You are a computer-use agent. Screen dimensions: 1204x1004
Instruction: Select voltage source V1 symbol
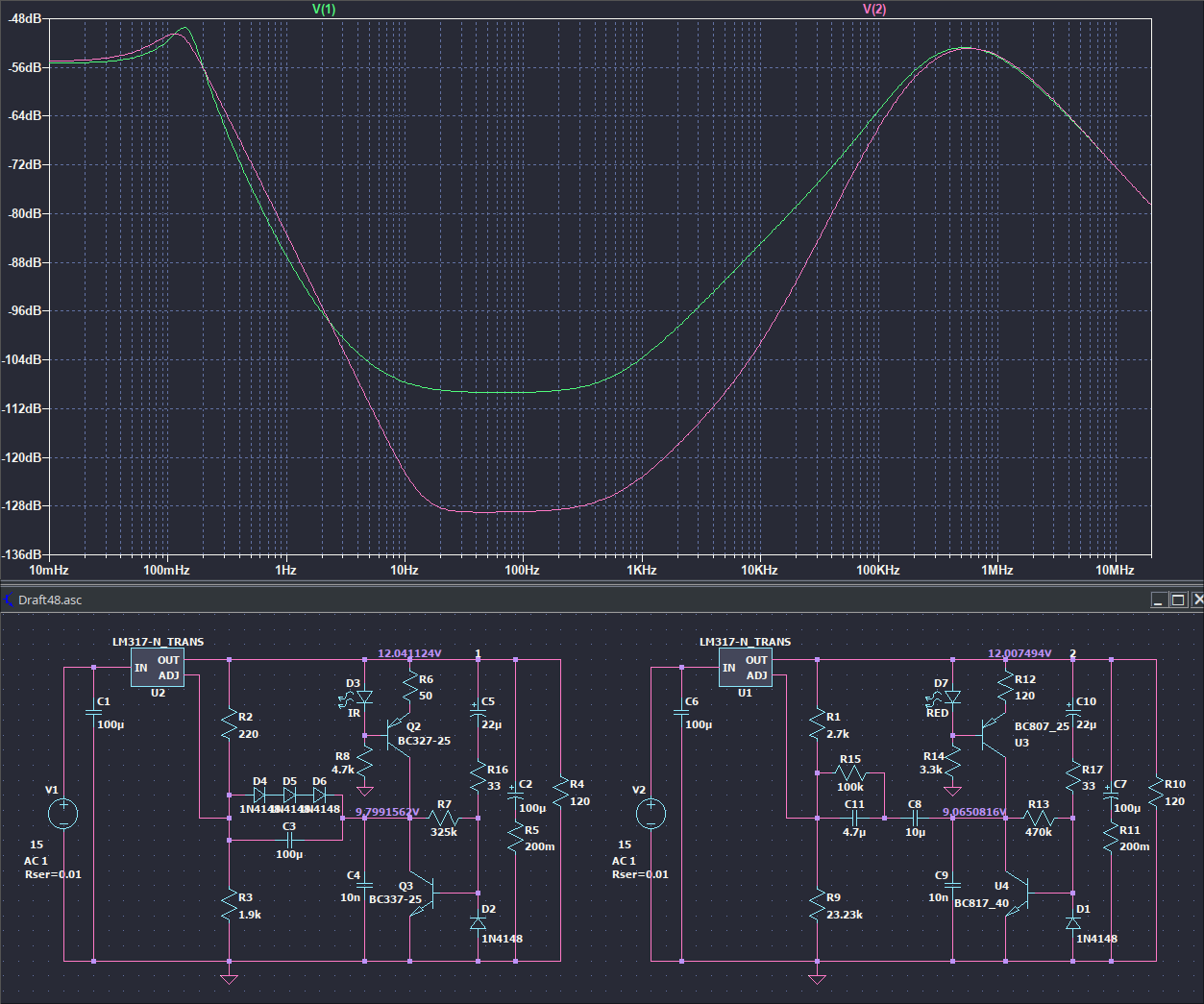pos(63,814)
